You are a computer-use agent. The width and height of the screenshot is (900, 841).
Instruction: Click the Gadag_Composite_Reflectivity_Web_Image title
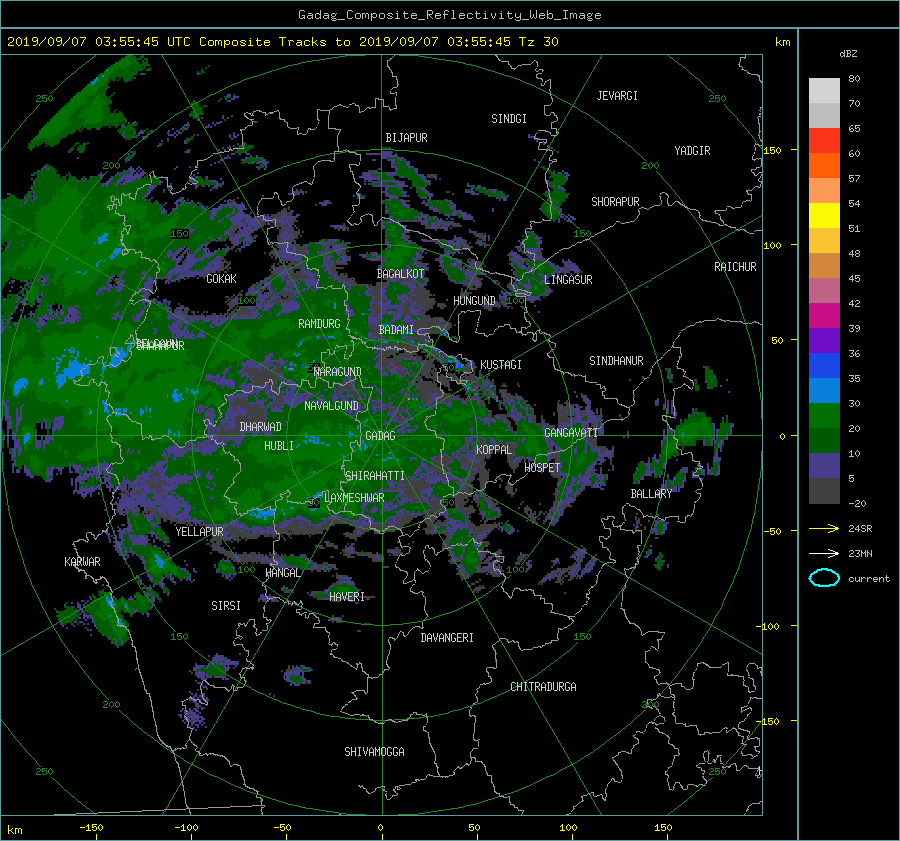pyautogui.click(x=449, y=15)
